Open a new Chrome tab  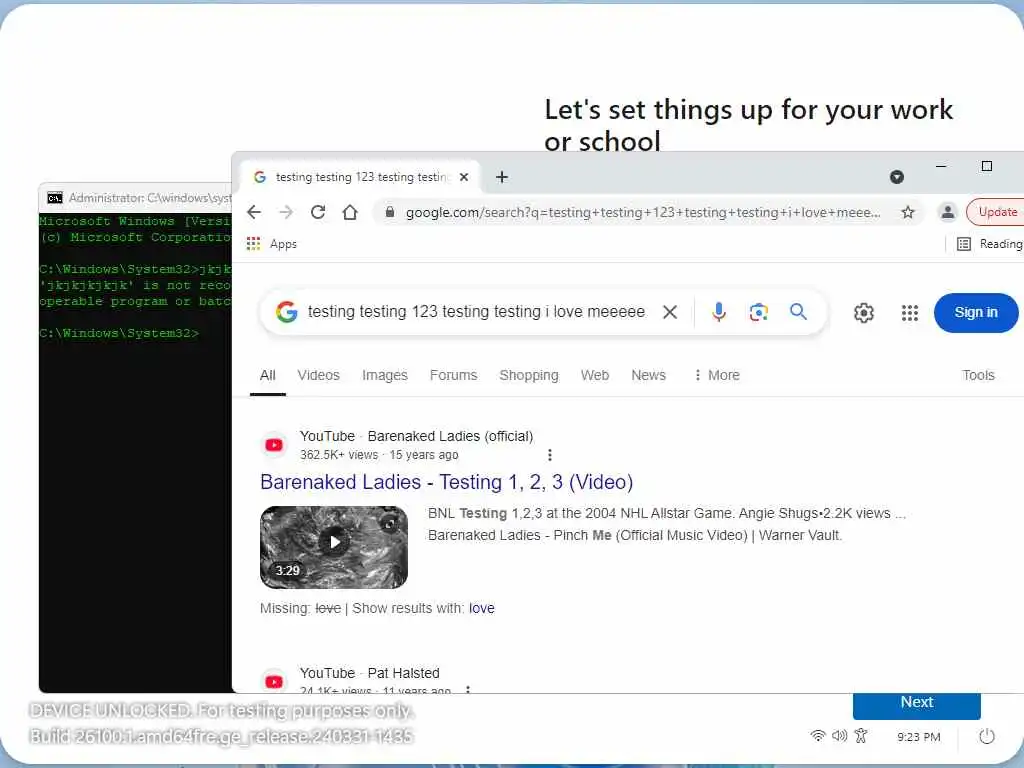[502, 177]
